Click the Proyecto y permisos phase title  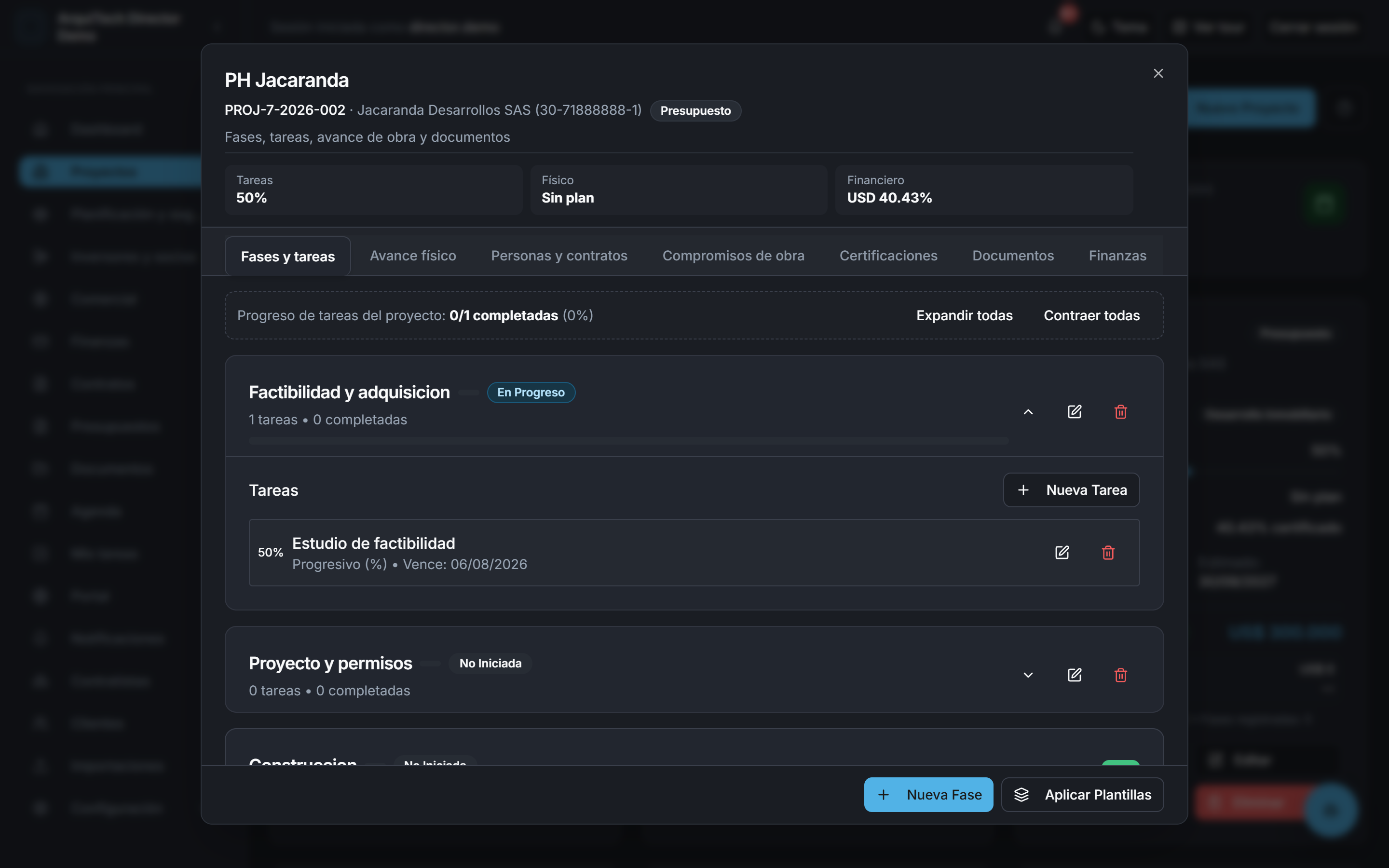pyautogui.click(x=330, y=663)
